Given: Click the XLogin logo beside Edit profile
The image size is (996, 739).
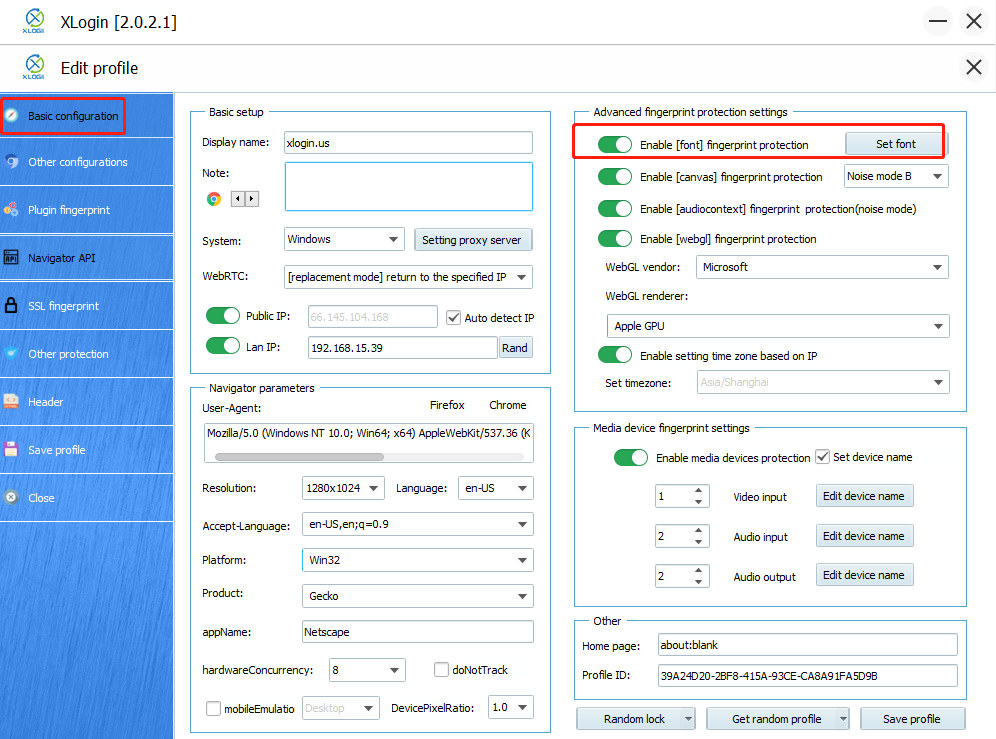Looking at the screenshot, I should tap(34, 67).
